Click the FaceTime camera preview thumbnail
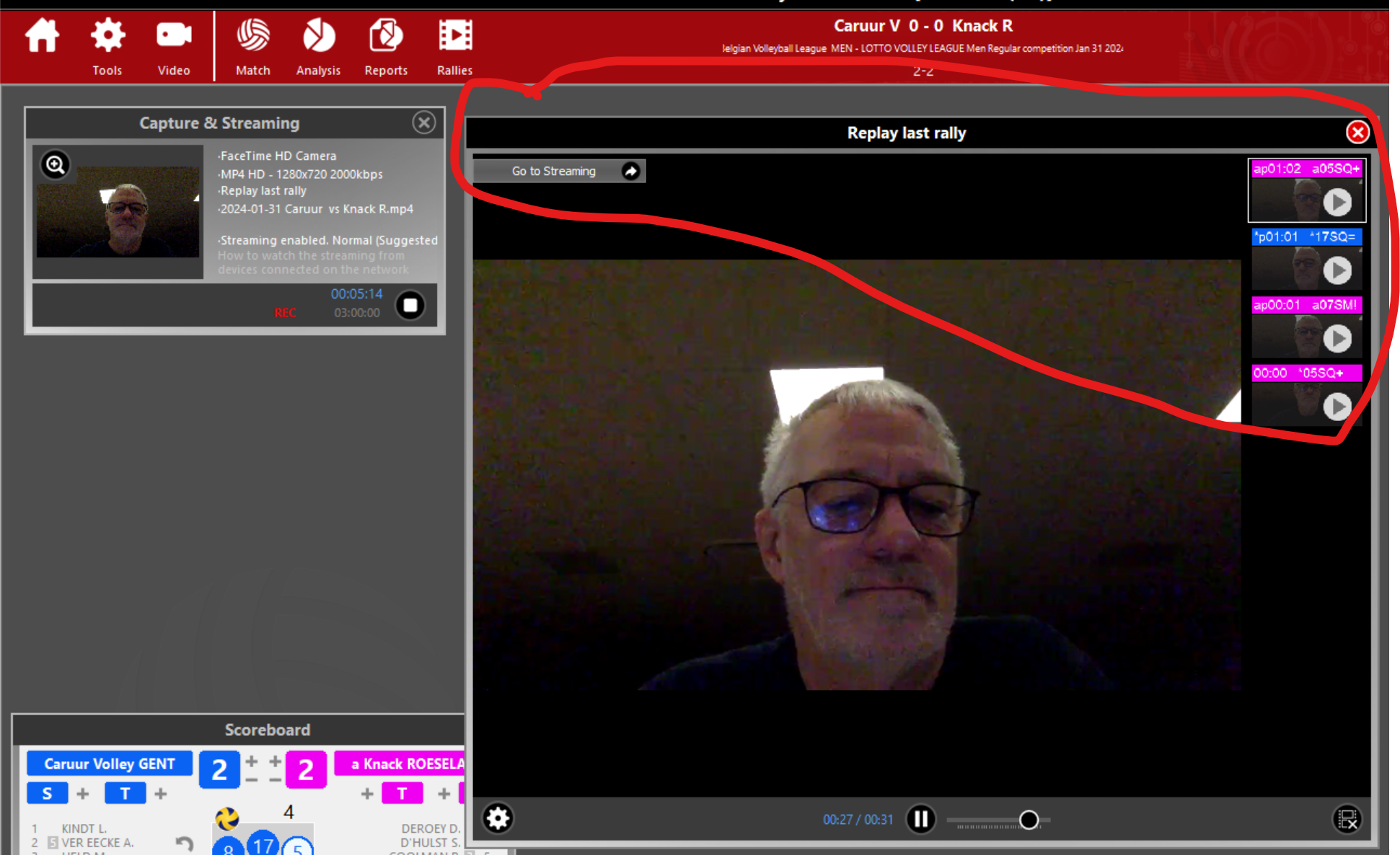 (118, 211)
